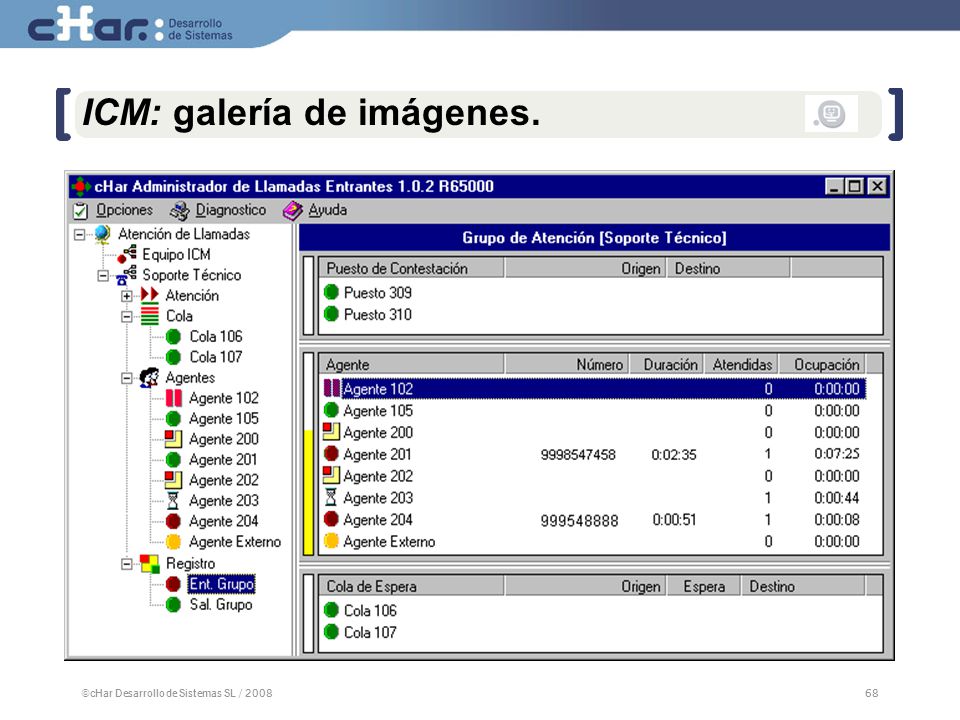Click the Duración column header
Viewport: 960px width, 720px height.
coord(667,364)
